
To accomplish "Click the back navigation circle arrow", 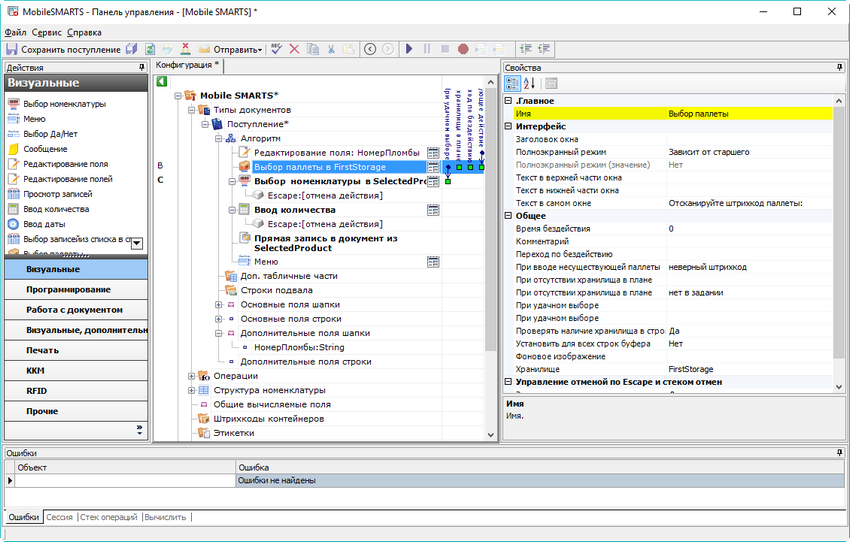I will pyautogui.click(x=370, y=49).
